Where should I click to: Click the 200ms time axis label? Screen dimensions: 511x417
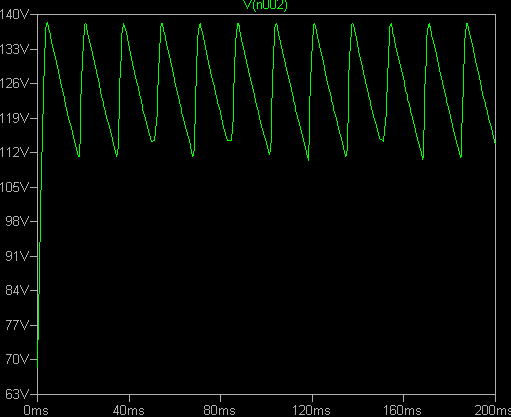coord(493,410)
